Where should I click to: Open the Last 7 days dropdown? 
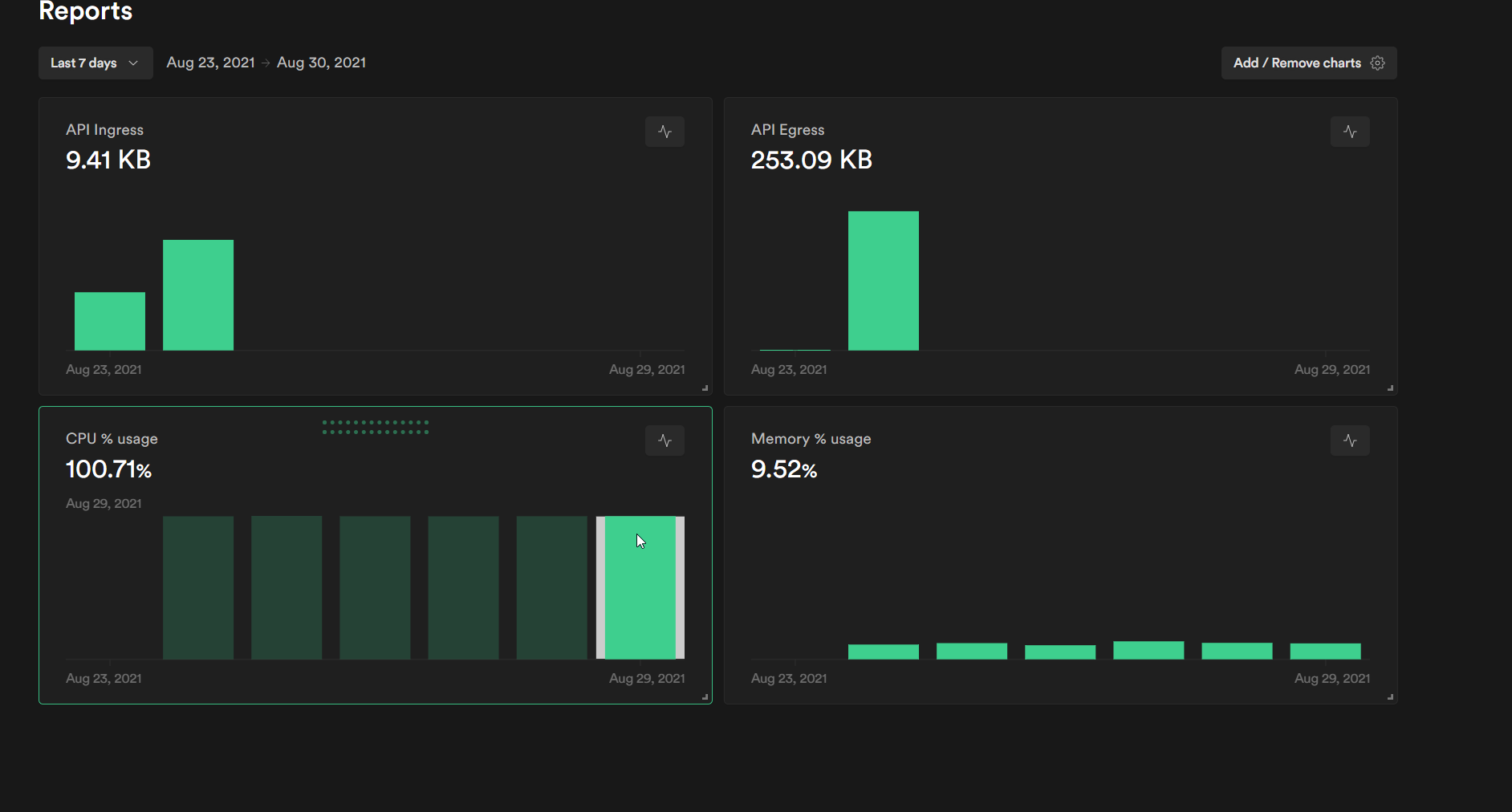point(96,63)
